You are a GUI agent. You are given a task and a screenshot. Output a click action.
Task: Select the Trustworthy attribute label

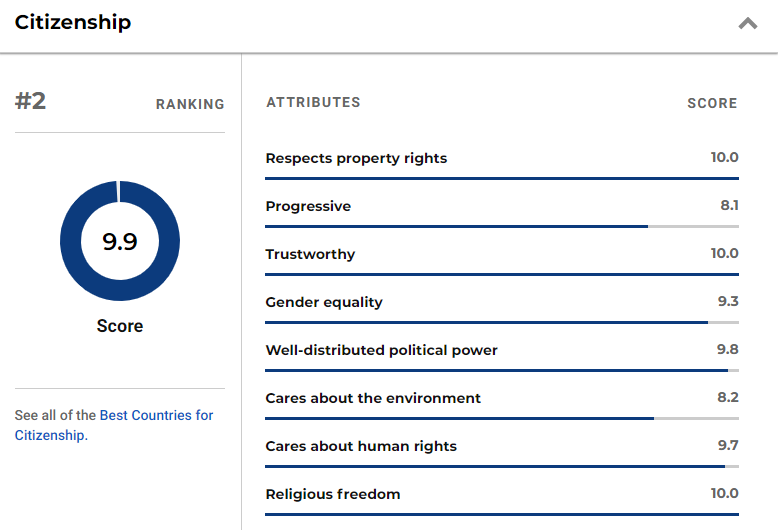click(x=310, y=254)
